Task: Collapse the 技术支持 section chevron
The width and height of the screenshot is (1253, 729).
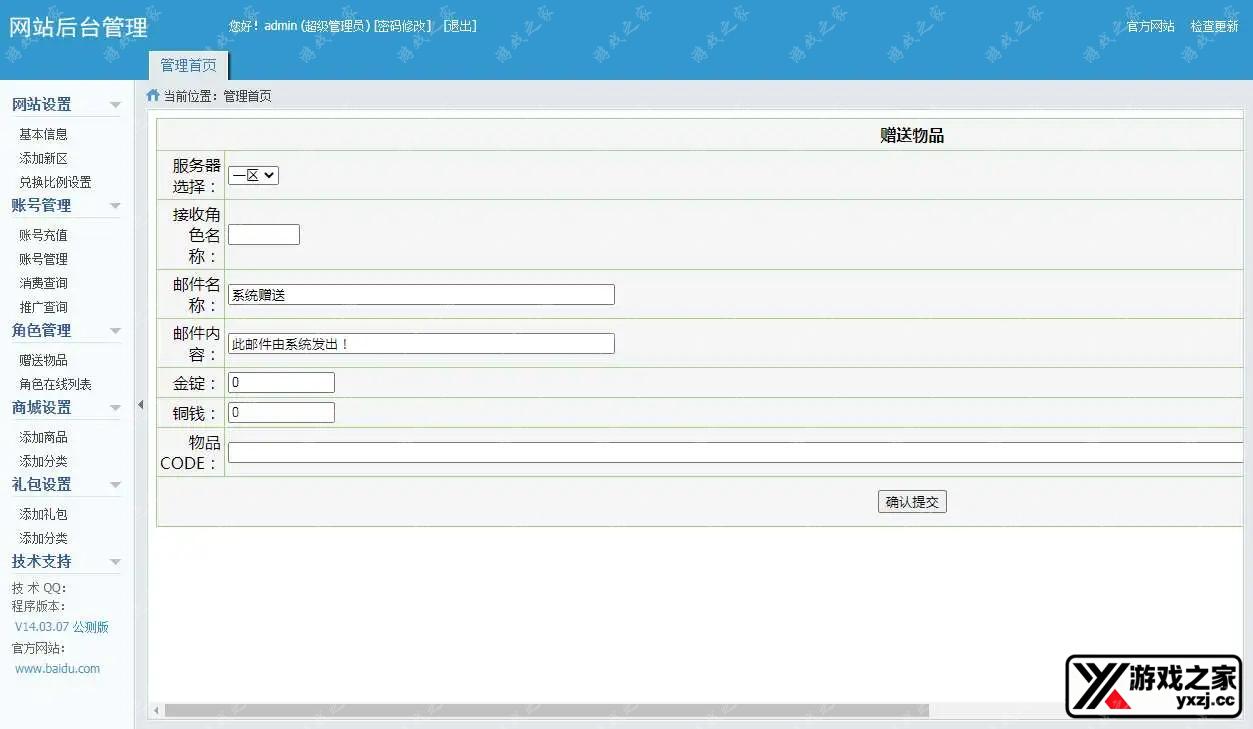Action: click(115, 561)
